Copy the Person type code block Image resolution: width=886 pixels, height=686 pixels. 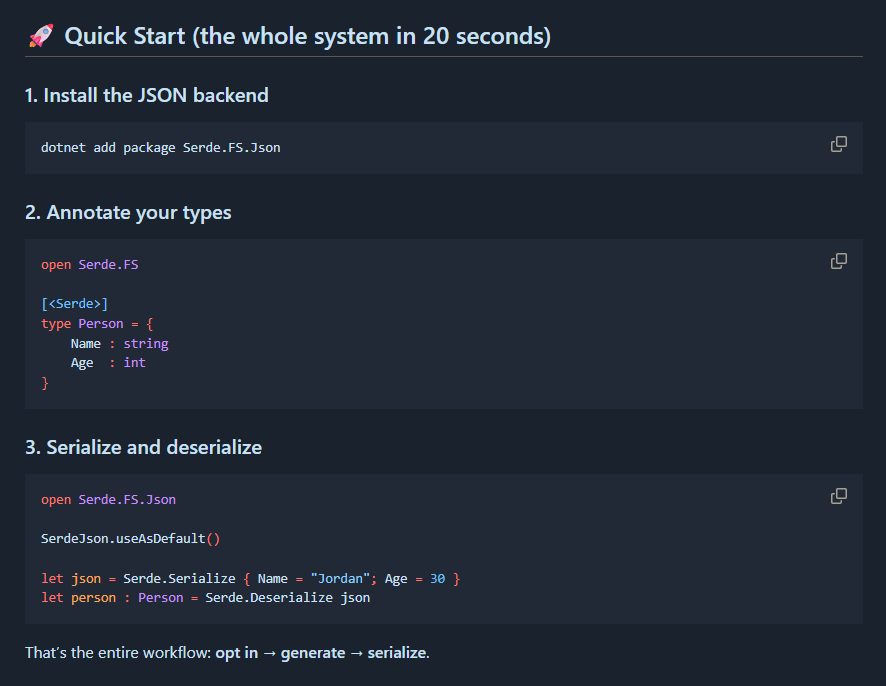tap(839, 261)
